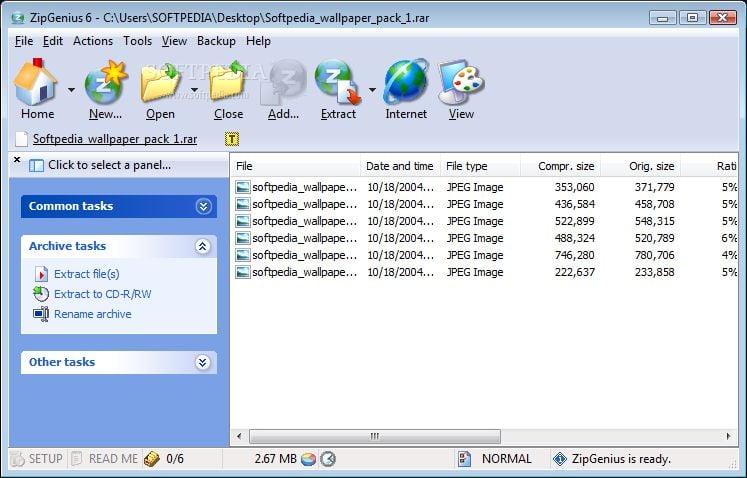747x478 pixels.
Task: Click the pie chart icon in status bar
Action: click(x=309, y=459)
